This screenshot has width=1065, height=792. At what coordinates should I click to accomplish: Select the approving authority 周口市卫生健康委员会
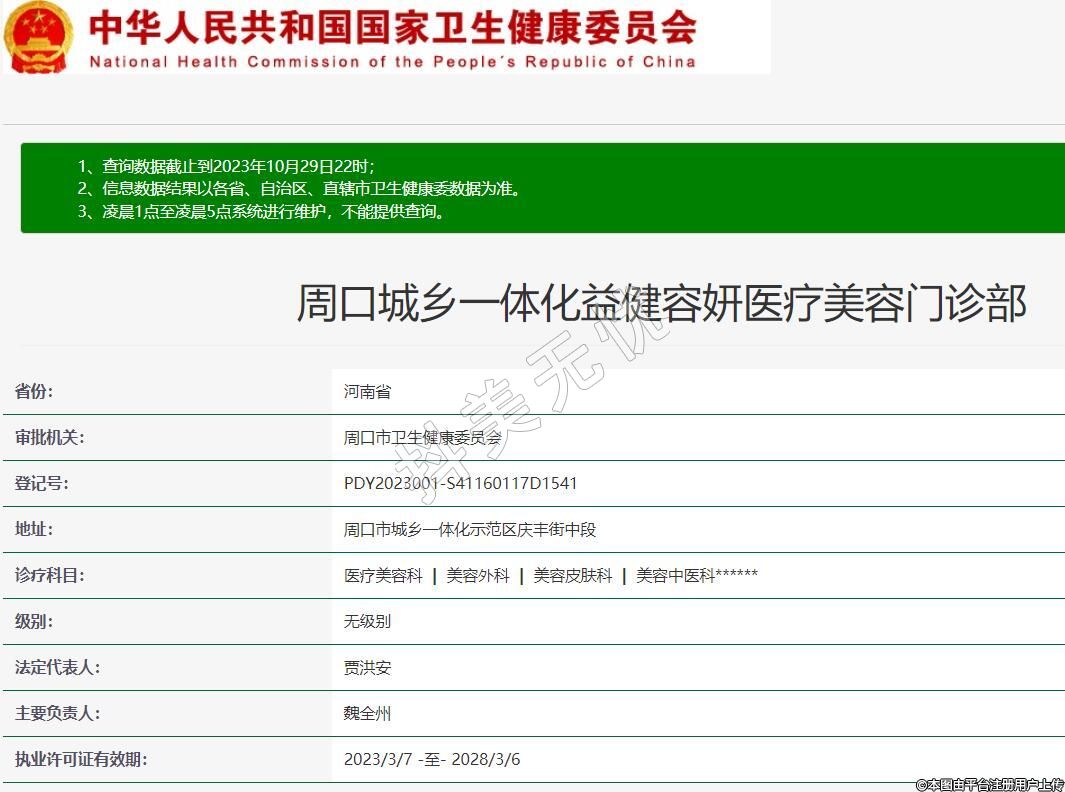click(x=423, y=438)
